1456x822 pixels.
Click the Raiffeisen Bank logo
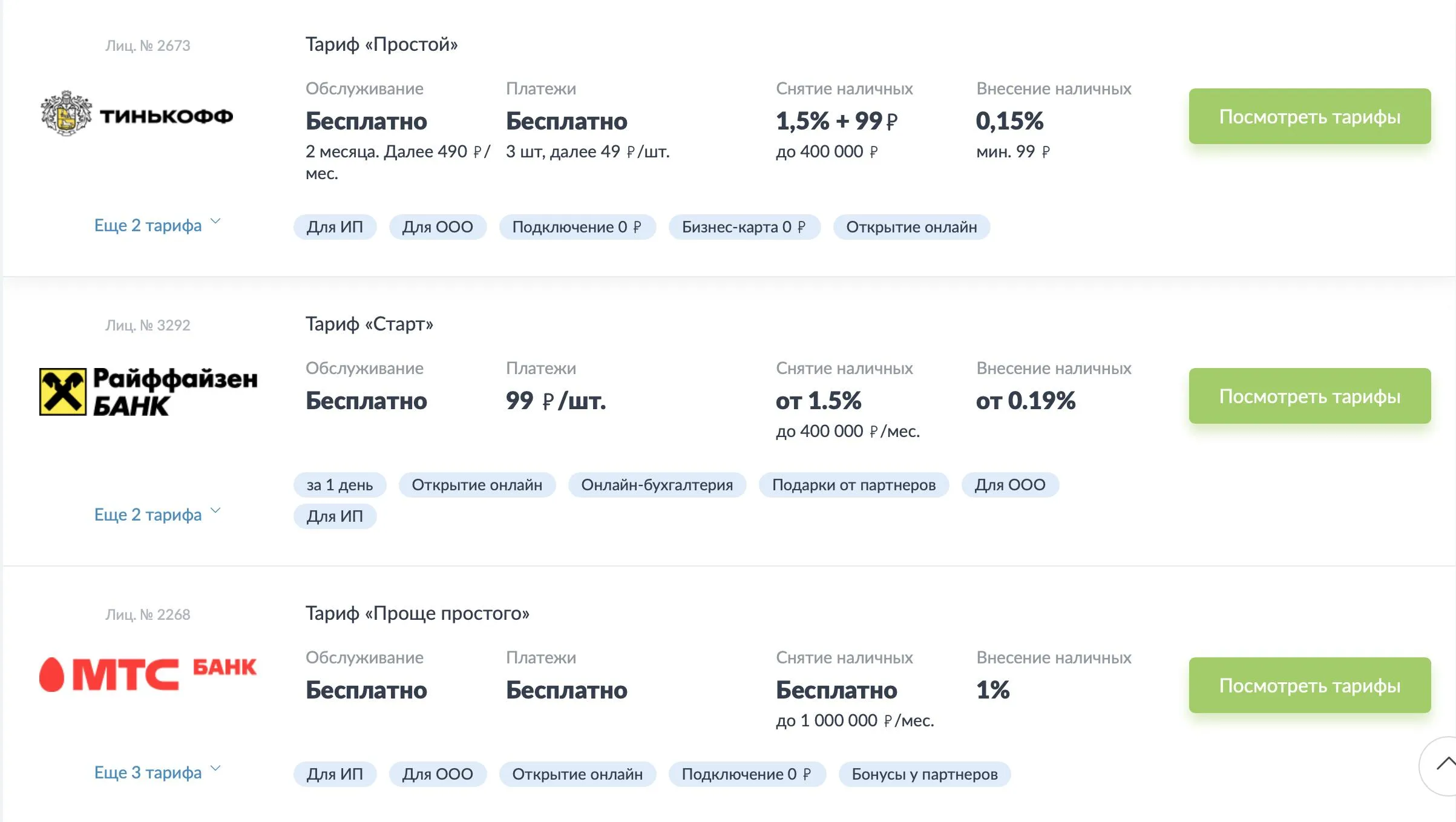148,392
